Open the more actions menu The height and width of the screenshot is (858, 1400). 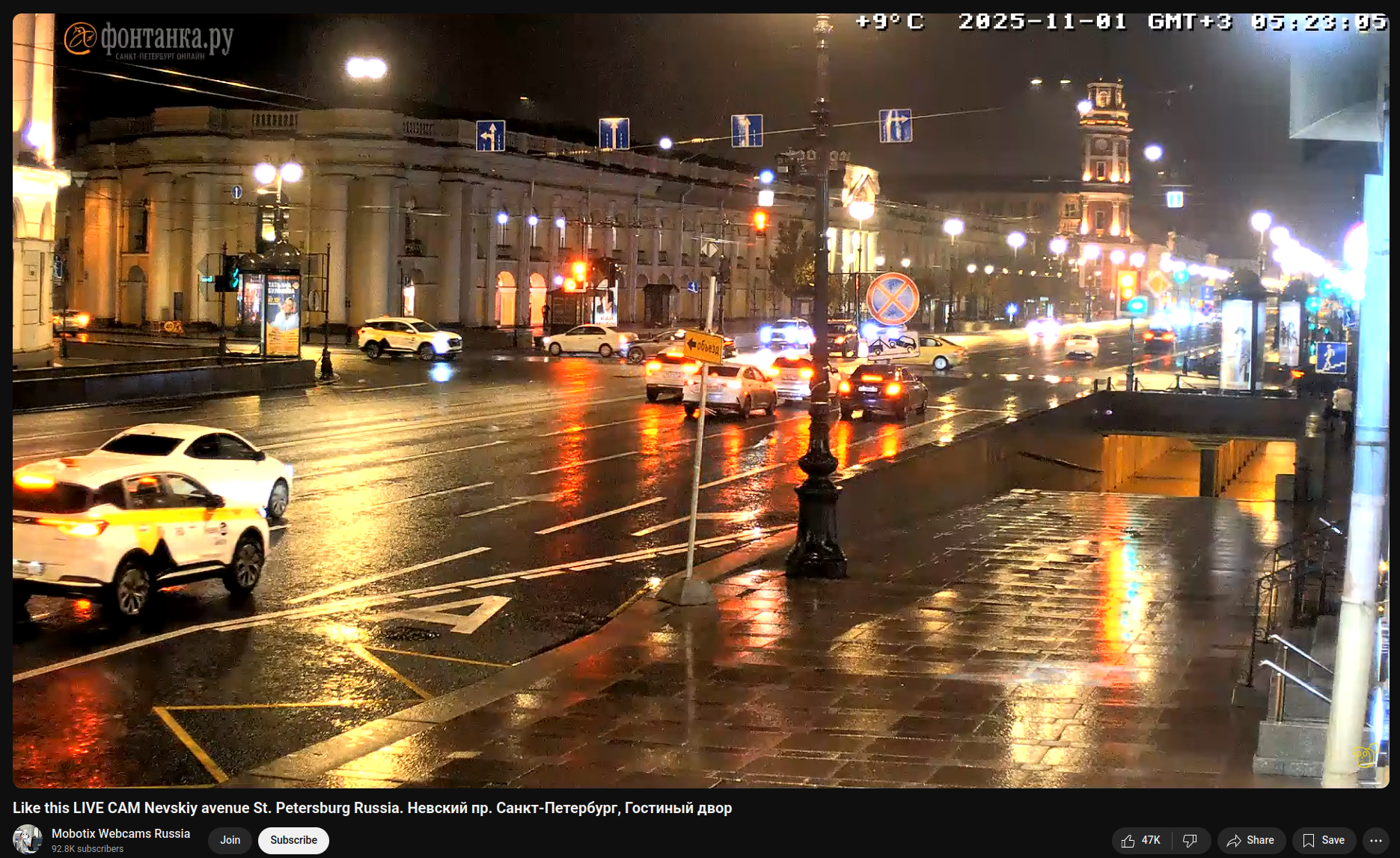pos(1375,841)
